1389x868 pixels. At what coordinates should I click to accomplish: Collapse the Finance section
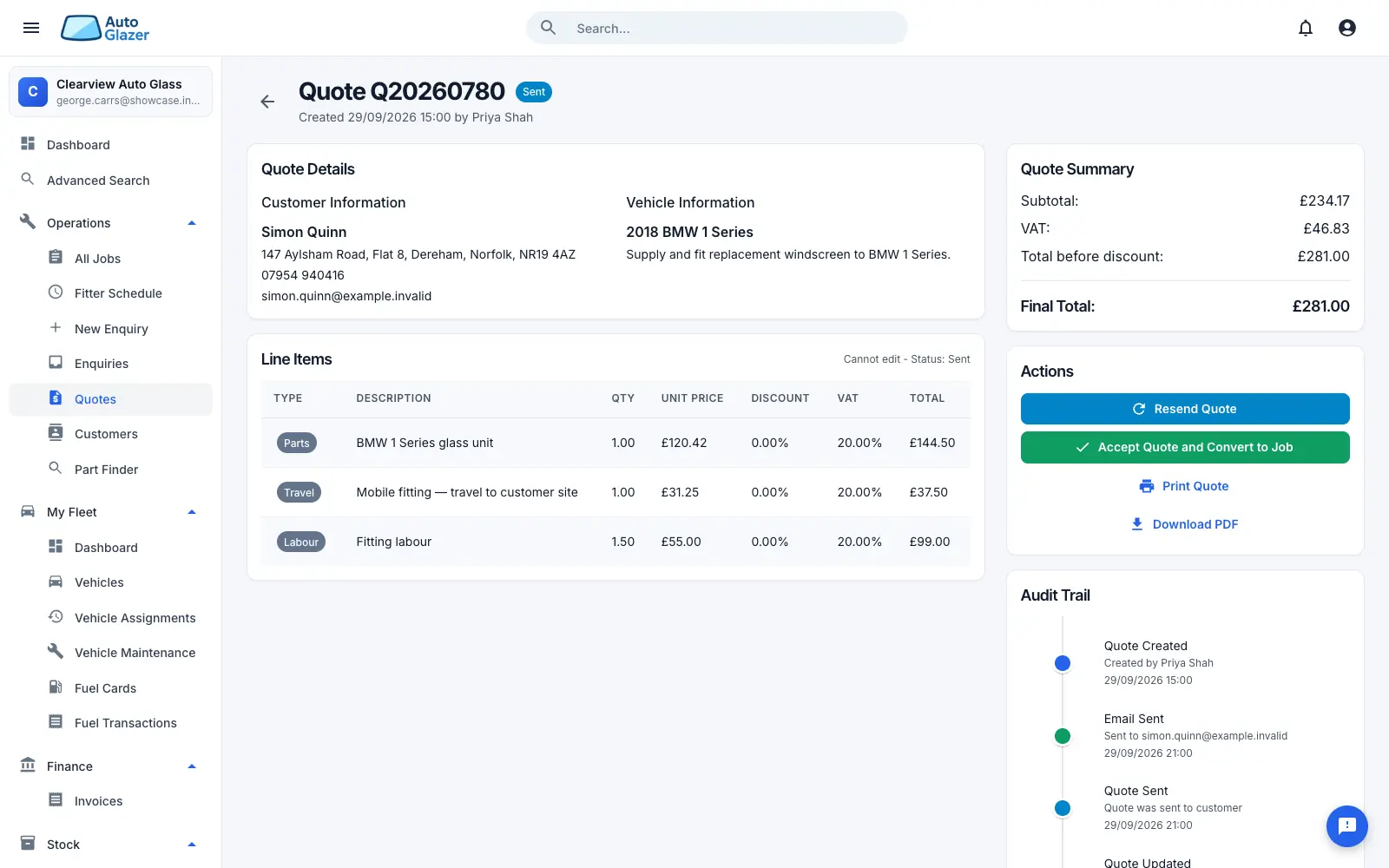(x=192, y=766)
